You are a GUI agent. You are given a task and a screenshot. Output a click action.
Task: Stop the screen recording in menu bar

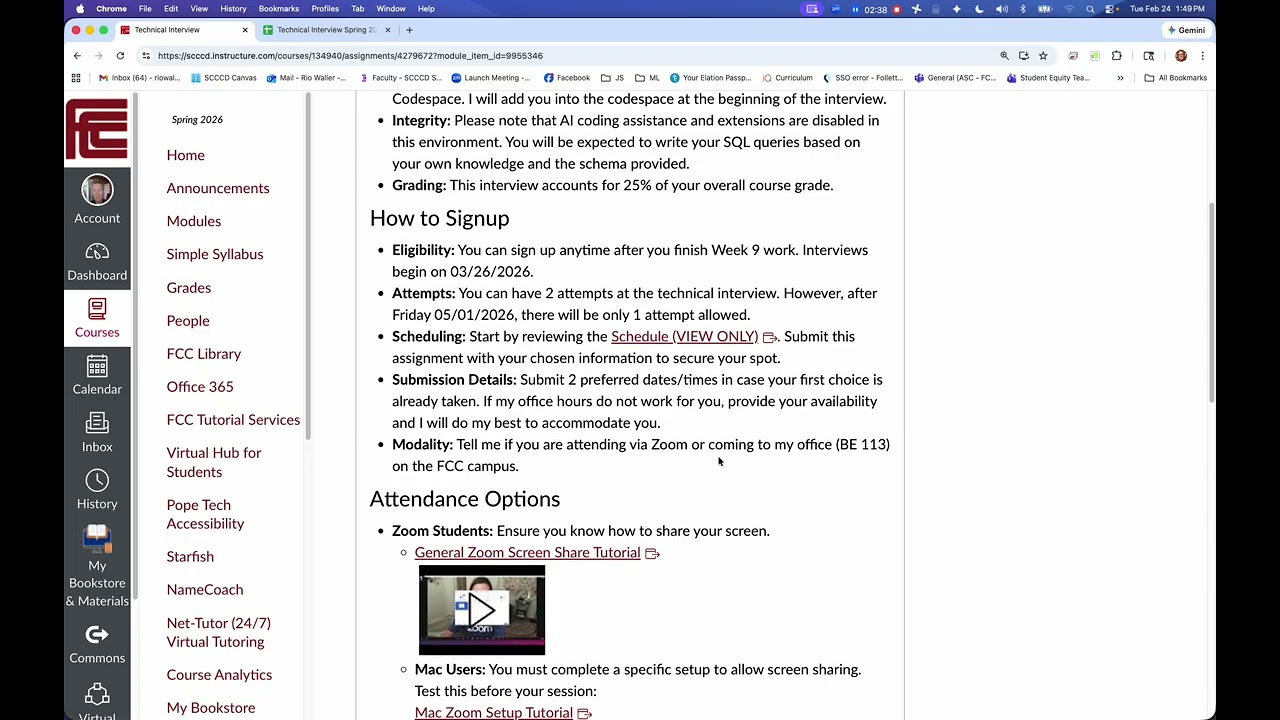896,9
